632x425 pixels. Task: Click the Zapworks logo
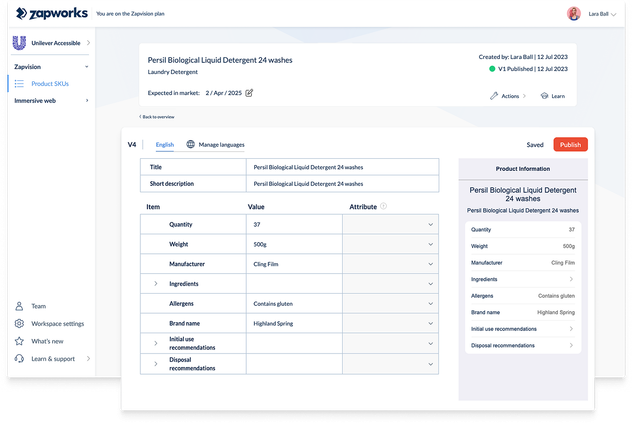51,13
